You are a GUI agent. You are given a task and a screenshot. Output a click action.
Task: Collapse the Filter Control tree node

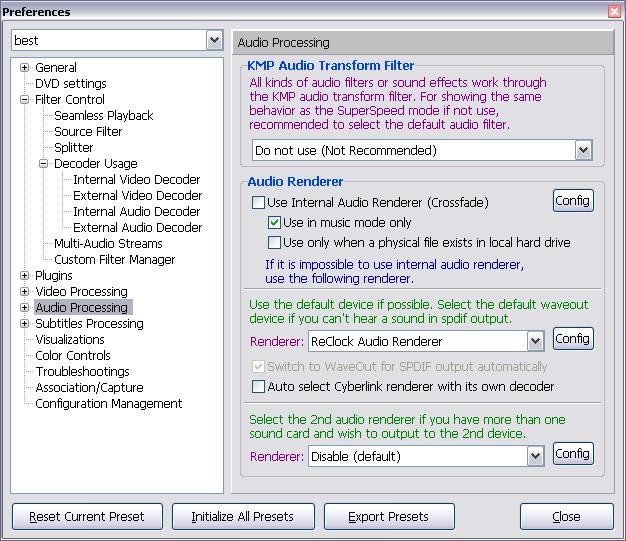(x=25, y=100)
